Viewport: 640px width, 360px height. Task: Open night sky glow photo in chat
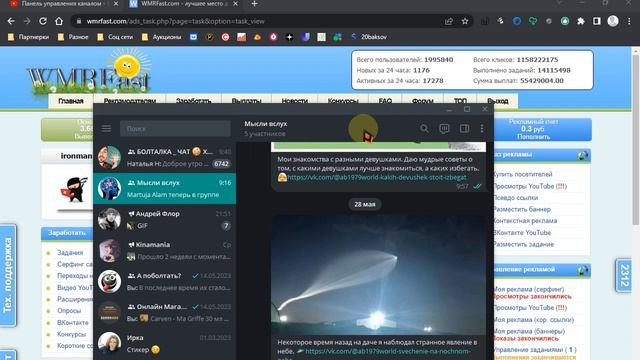[378, 275]
